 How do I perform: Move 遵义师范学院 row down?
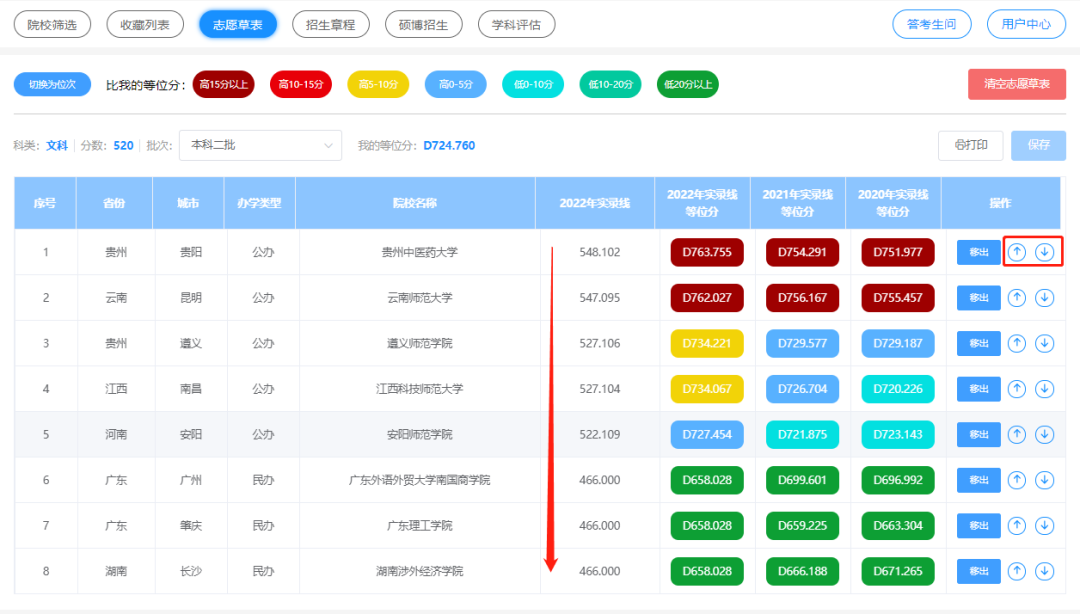tap(1045, 343)
